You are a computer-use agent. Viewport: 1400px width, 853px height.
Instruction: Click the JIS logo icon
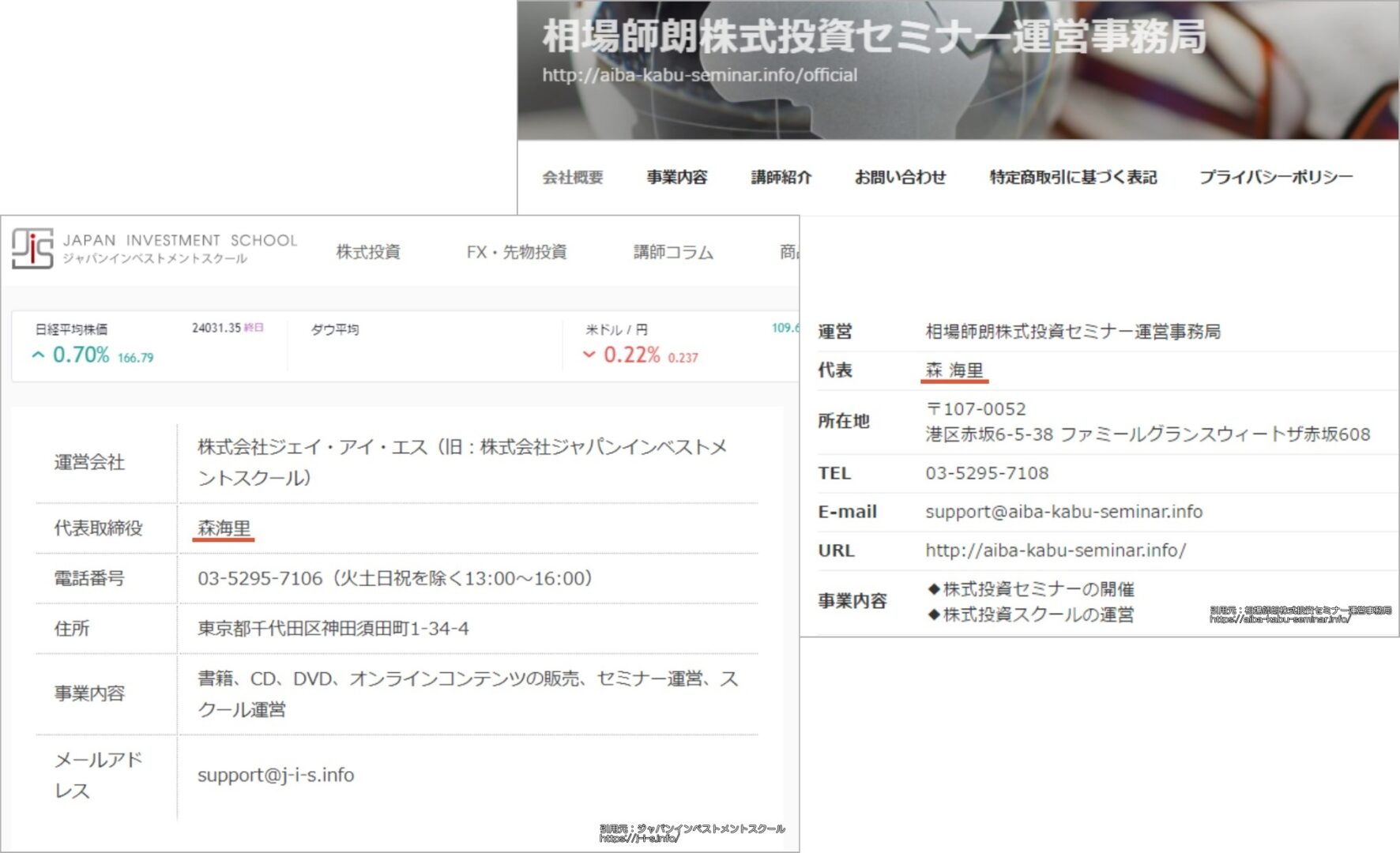32,248
